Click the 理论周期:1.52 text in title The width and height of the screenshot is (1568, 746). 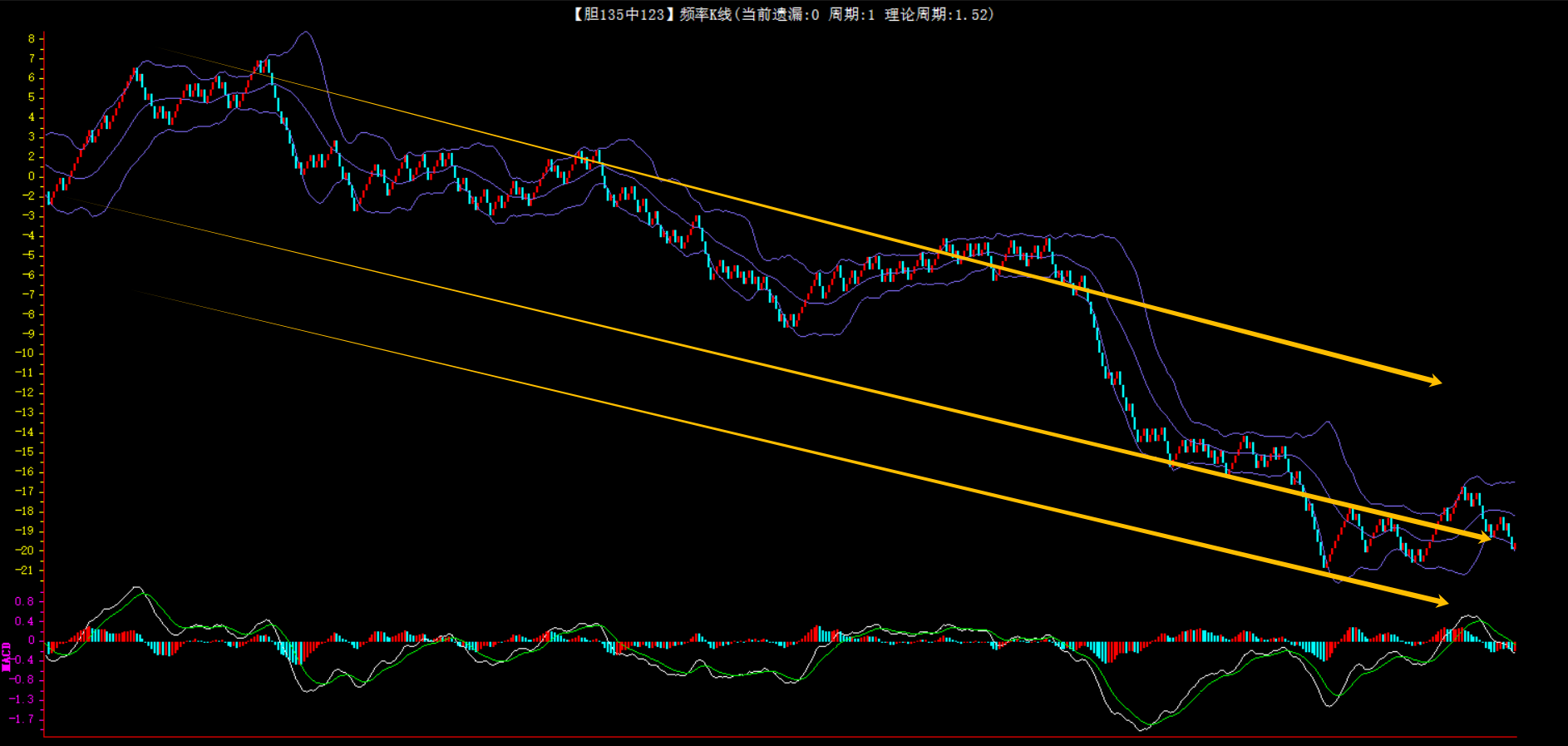tap(938, 14)
